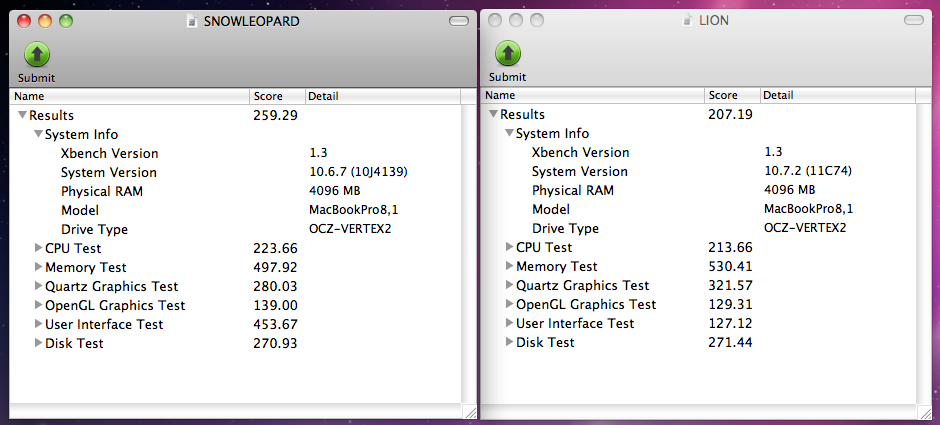Expand Quartz Graphics Test in SNOWLEOPARD window
Viewport: 940px width, 425px height.
(38, 286)
